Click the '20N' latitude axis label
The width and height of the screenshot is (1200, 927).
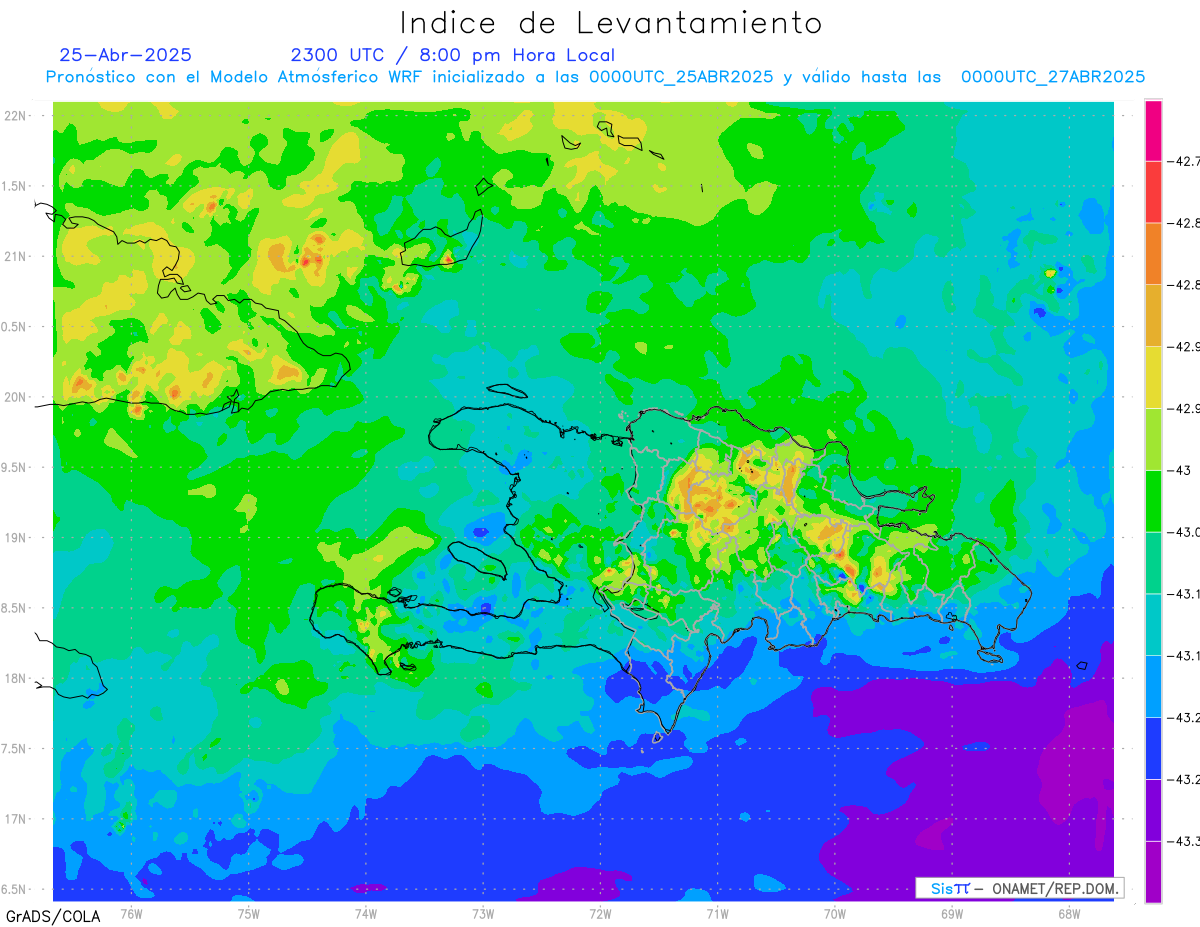15,397
